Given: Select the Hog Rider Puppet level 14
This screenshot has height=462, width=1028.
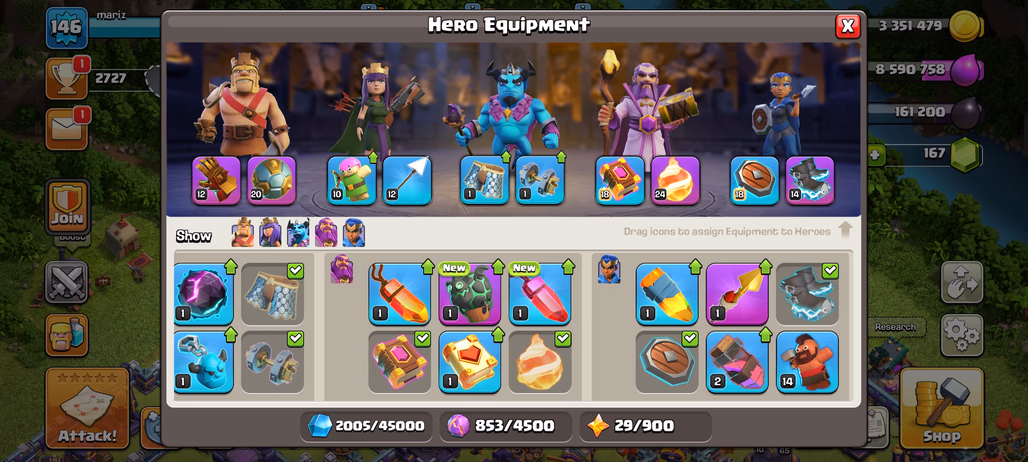Looking at the screenshot, I should 808,362.
